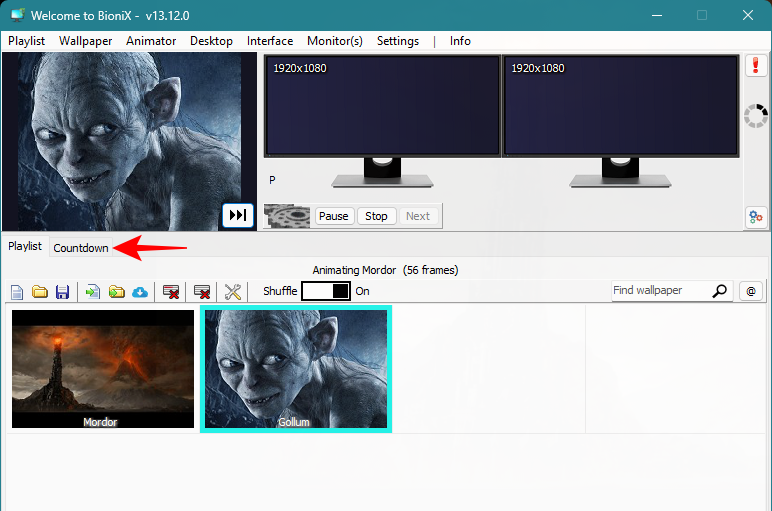Click the Find wallpaper search field
Viewport: 772px width, 511px height.
coord(660,291)
